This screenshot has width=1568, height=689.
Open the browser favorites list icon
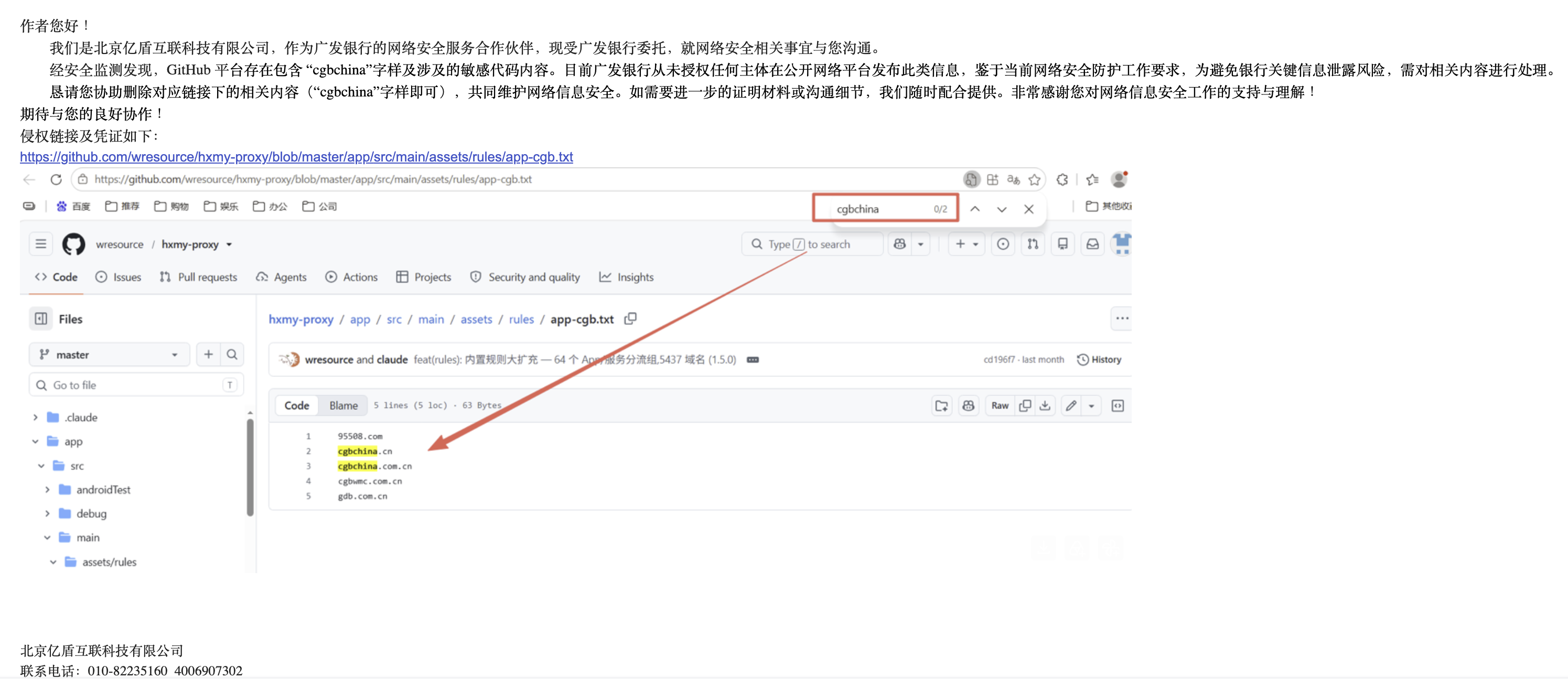1092,179
